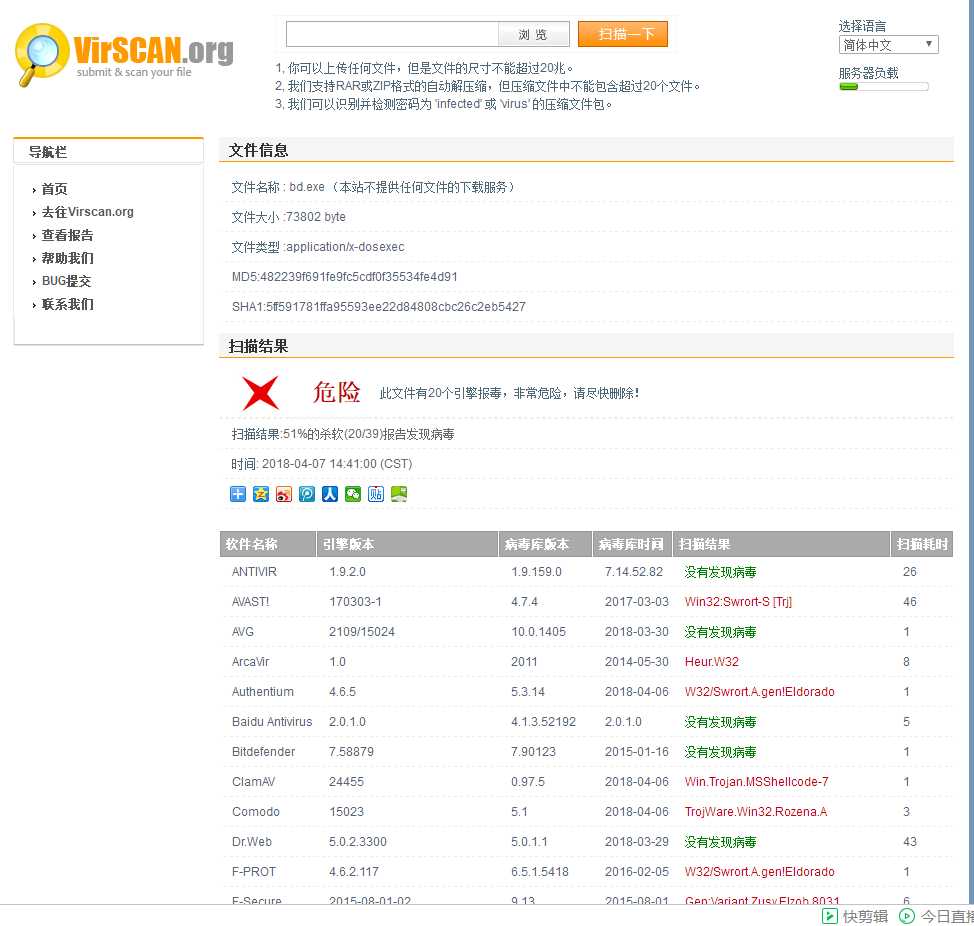Screen dimensions: 974x926
Task: Click Win32:Swrort-S [Trj] result for AVAST
Action: click(738, 602)
